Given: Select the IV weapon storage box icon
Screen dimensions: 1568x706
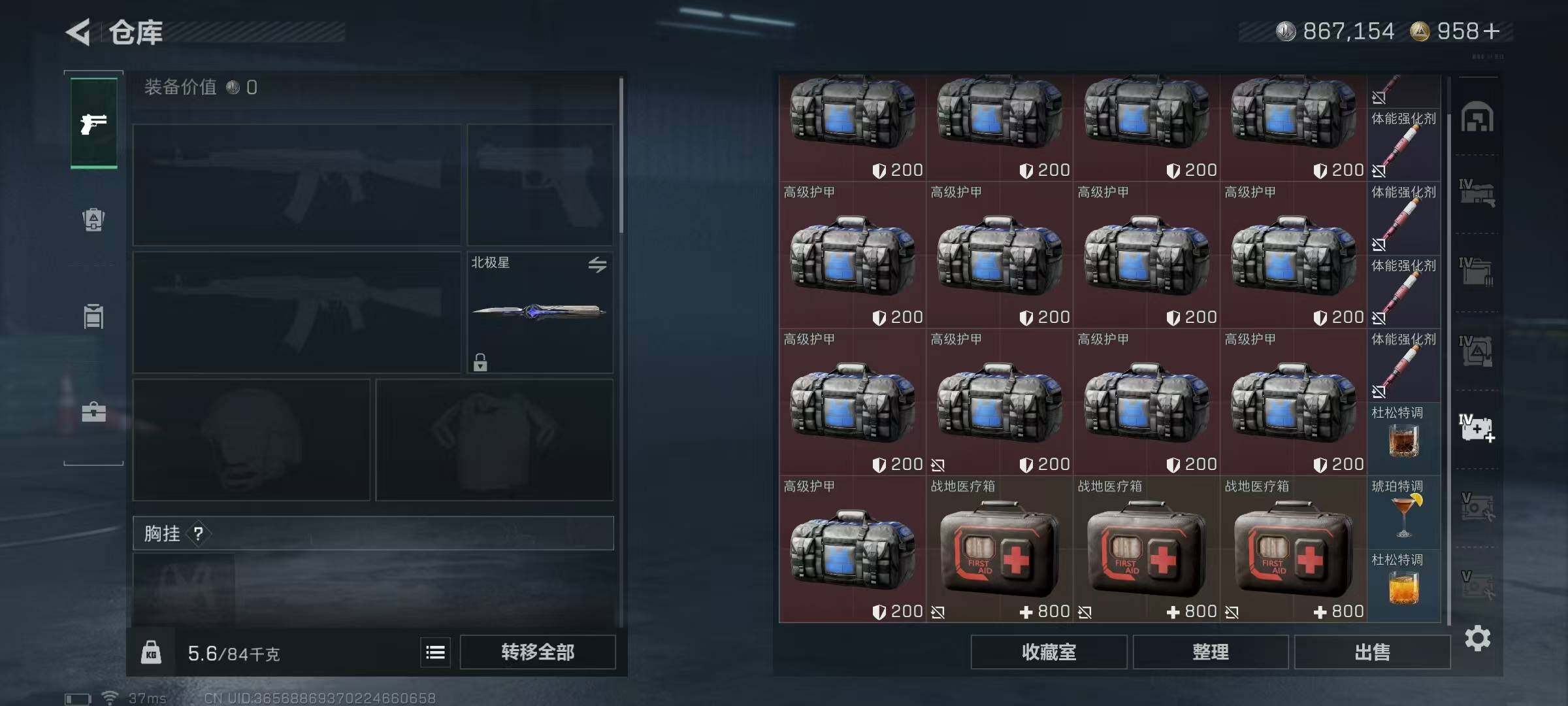Looking at the screenshot, I should (x=1477, y=193).
